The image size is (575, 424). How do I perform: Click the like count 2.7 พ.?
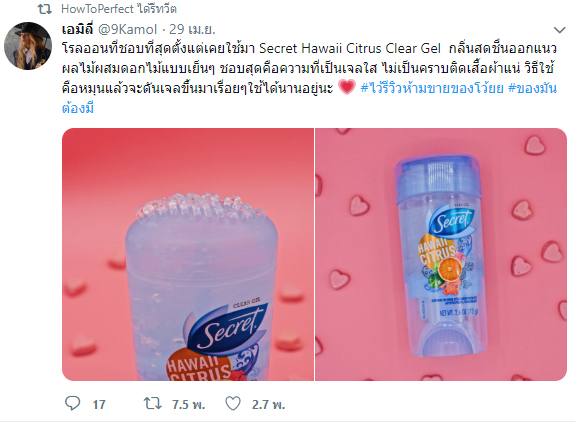(268, 405)
